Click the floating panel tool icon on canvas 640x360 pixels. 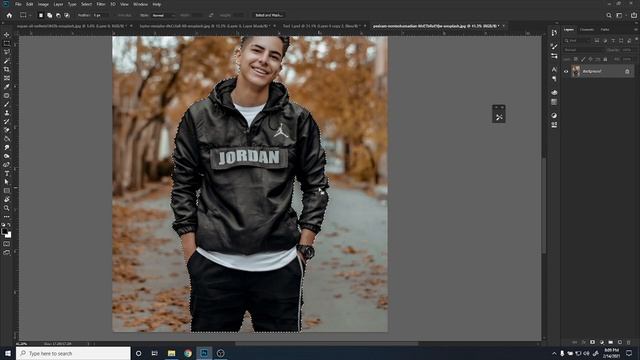coord(499,117)
